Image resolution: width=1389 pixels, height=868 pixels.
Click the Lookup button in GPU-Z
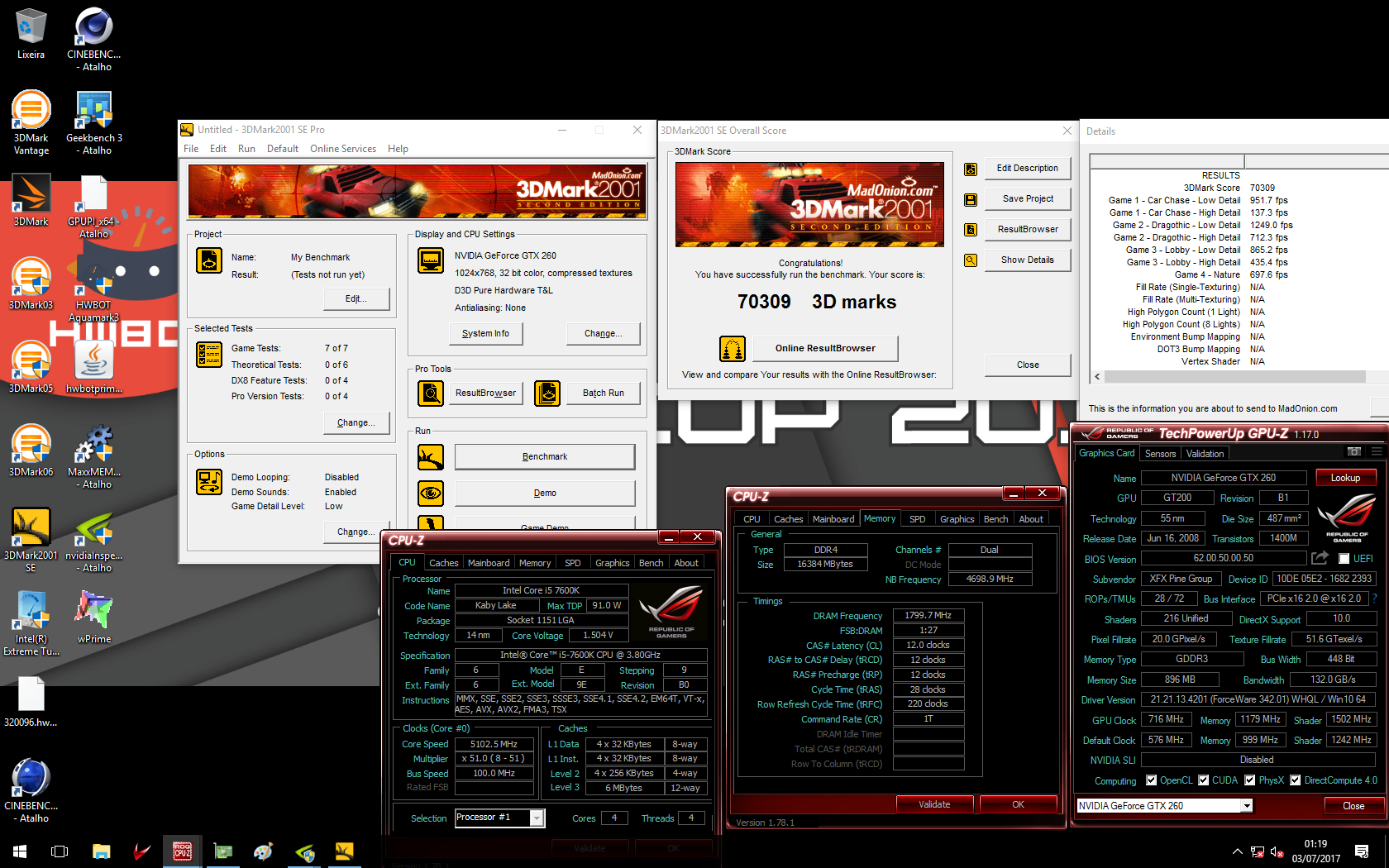[x=1345, y=478]
